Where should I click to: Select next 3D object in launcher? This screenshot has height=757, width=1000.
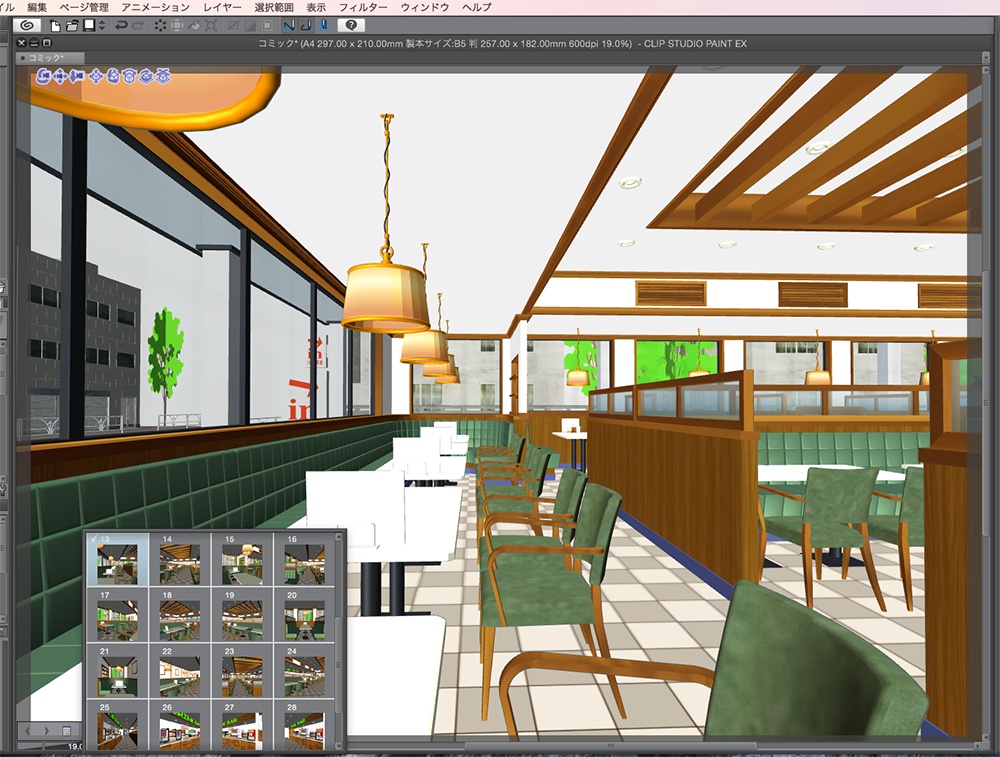(x=47, y=730)
